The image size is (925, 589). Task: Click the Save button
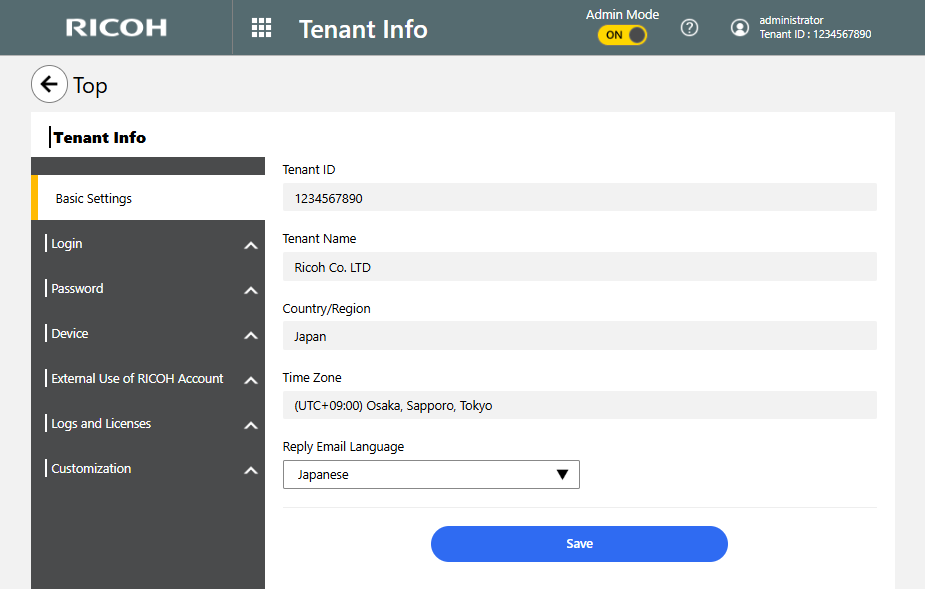[x=579, y=544]
